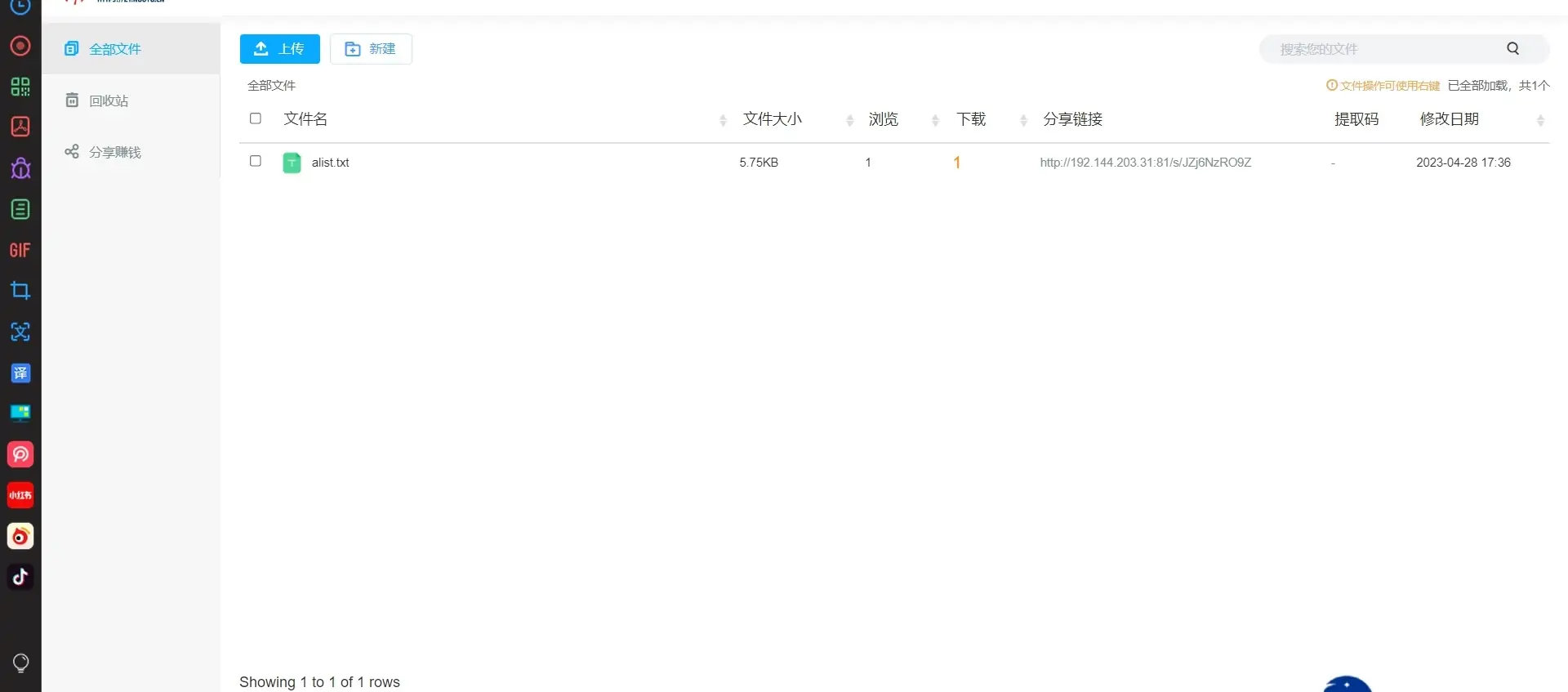Viewport: 1568px width, 692px height.
Task: Click the TikTok icon in sidebar
Action: 20,577
